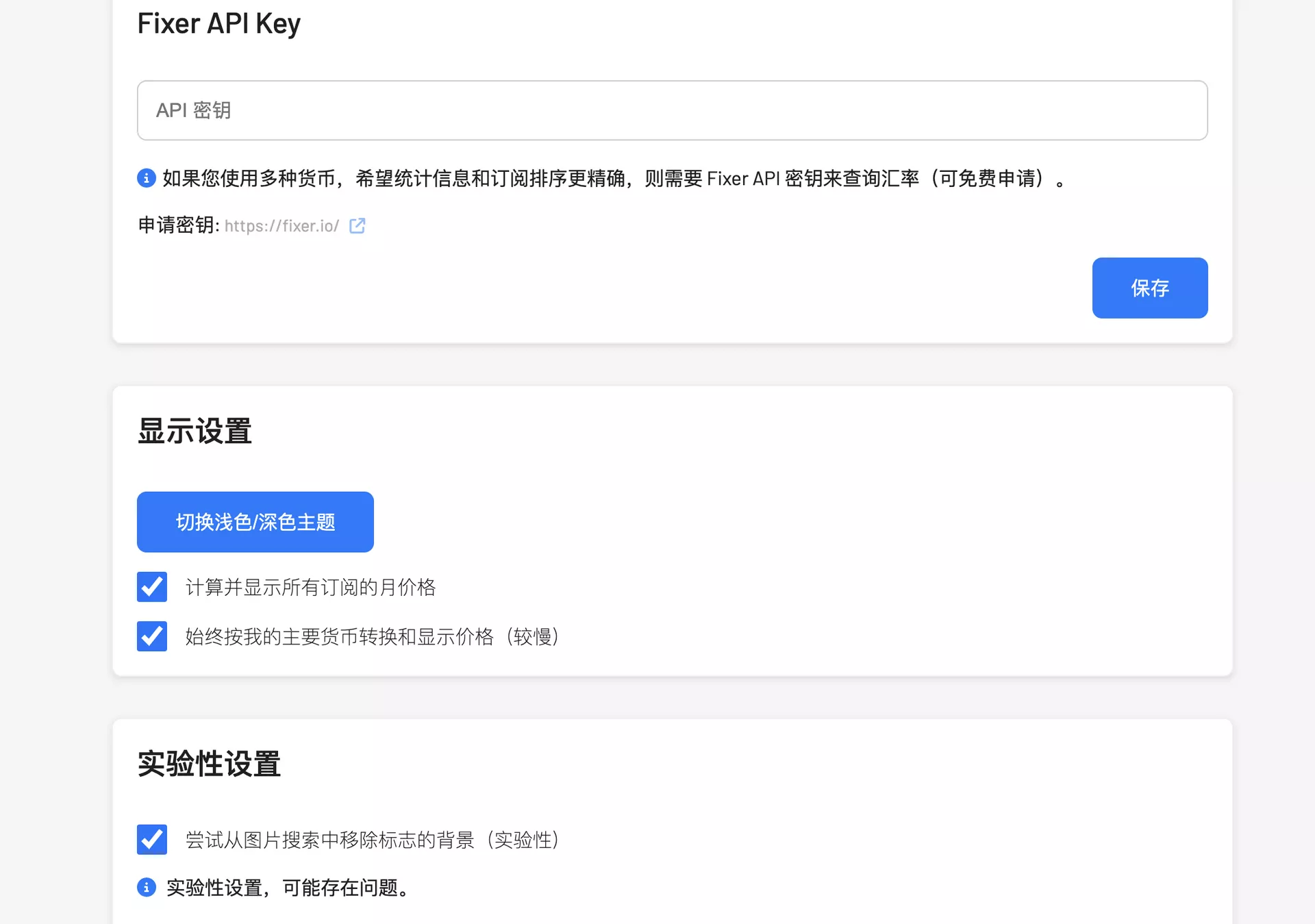Click the 实验性设置，可能存在问题 warning text
Screen dimensions: 1315x924
[x=288, y=888]
